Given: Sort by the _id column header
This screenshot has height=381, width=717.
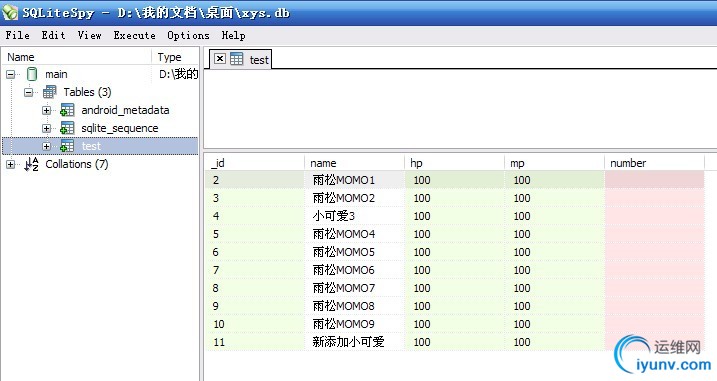Looking at the screenshot, I should [x=254, y=163].
